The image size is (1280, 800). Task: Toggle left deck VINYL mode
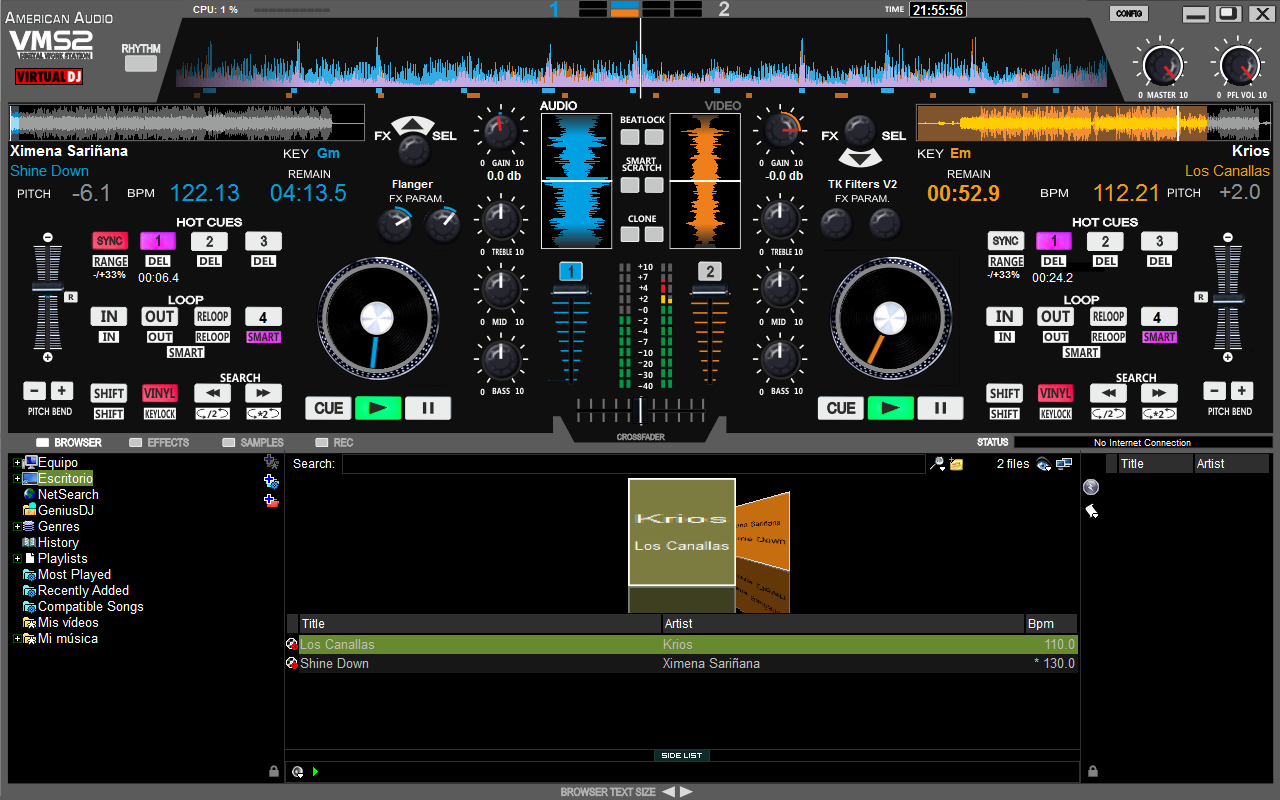(159, 393)
